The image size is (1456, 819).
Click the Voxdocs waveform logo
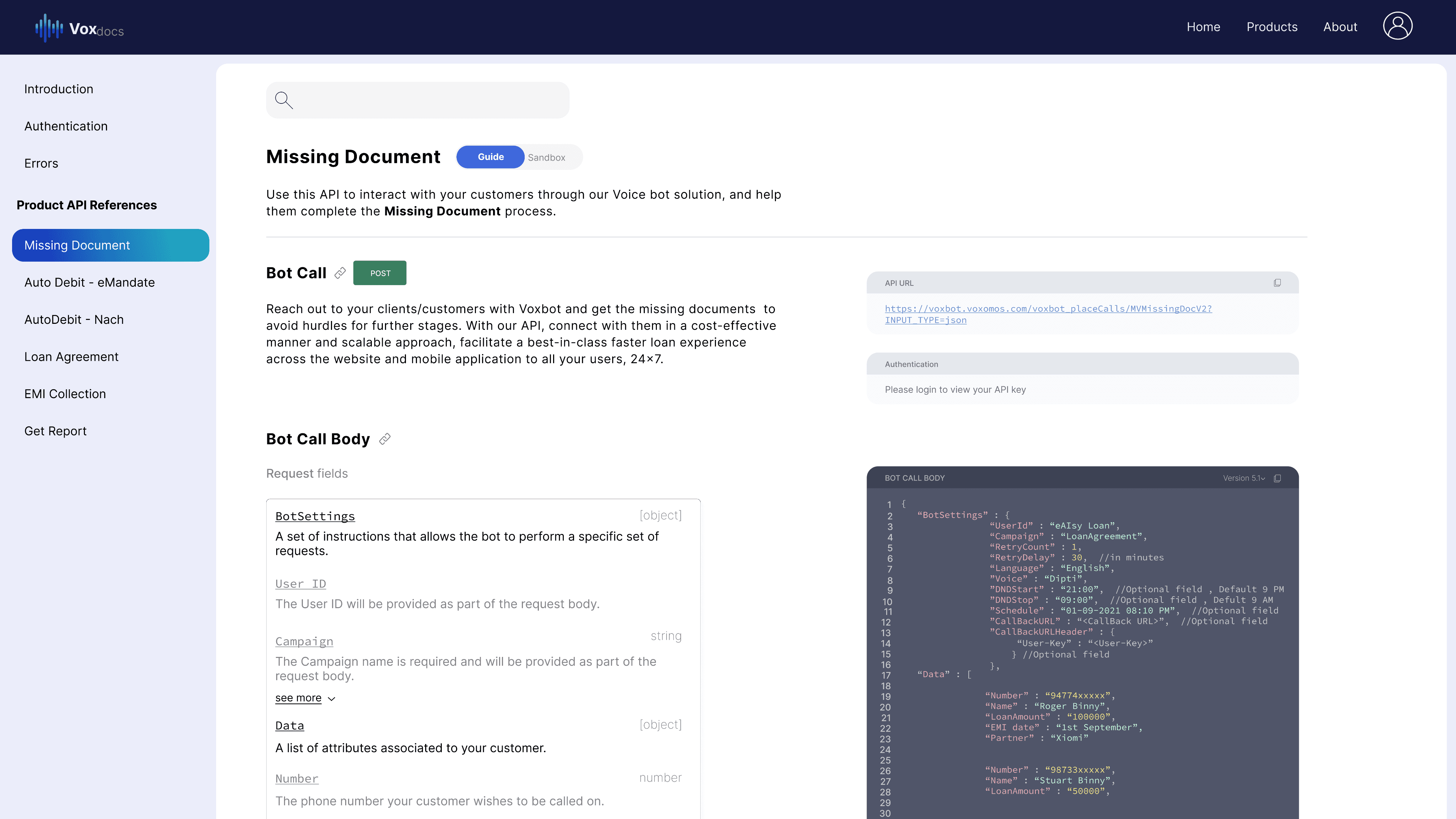pyautogui.click(x=49, y=28)
